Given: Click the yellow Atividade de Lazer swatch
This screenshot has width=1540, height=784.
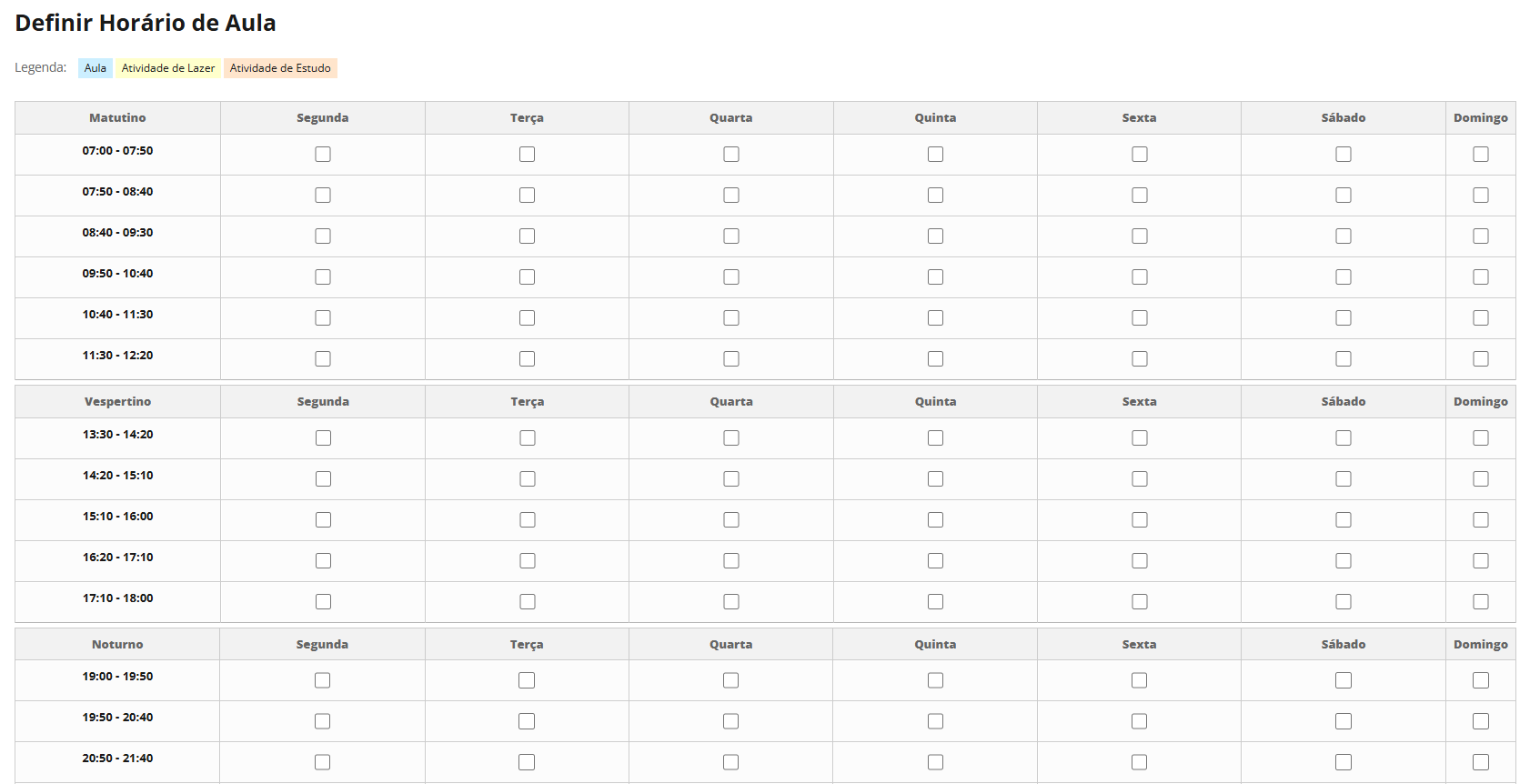Looking at the screenshot, I should click(168, 68).
